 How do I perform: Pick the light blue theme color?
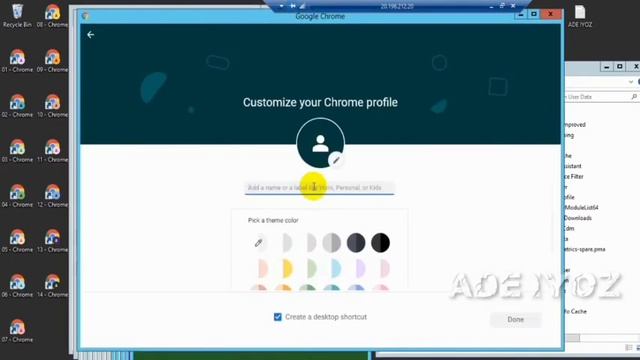click(331, 268)
